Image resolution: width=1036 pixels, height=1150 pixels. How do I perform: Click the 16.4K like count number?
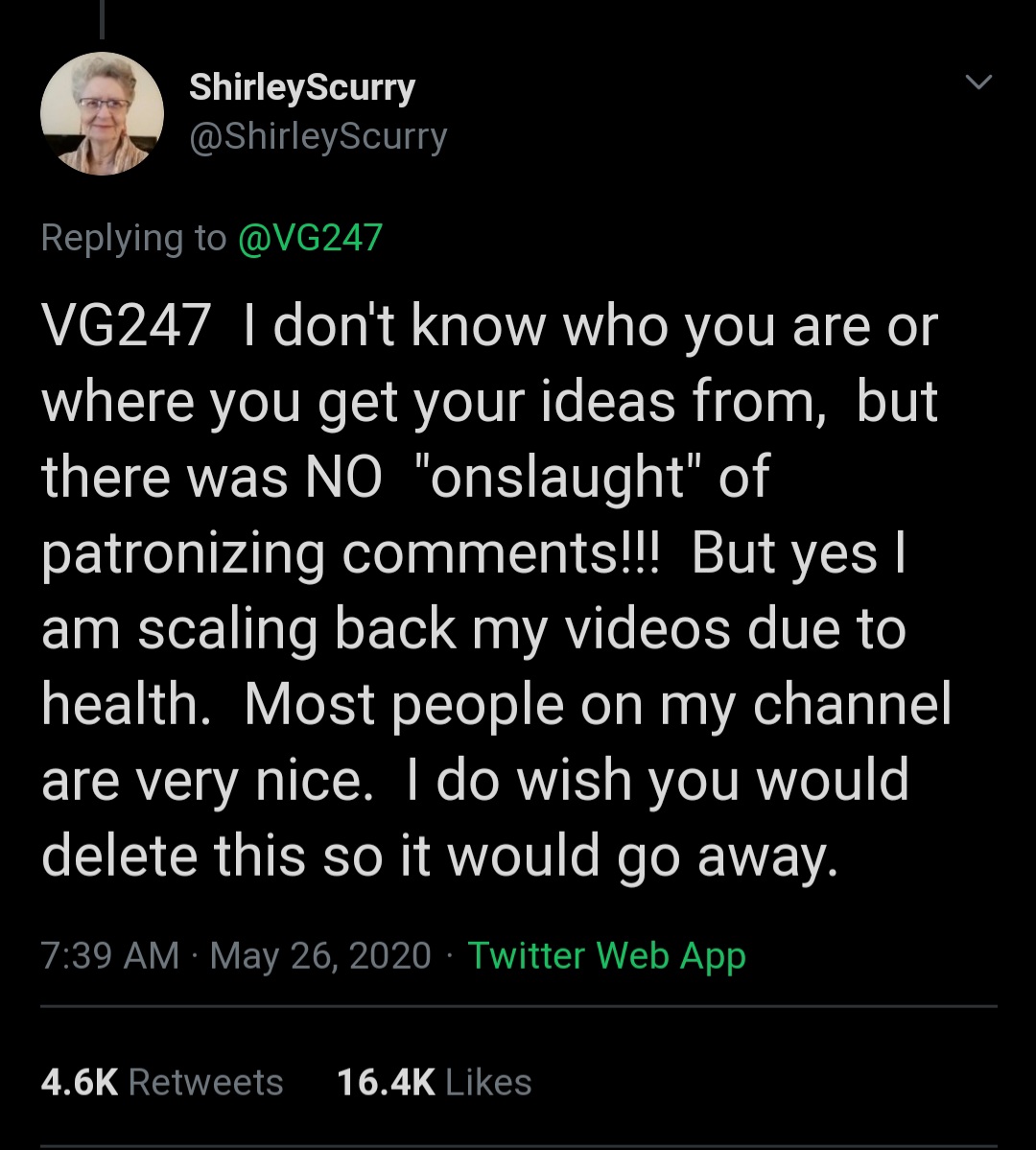point(386,1082)
